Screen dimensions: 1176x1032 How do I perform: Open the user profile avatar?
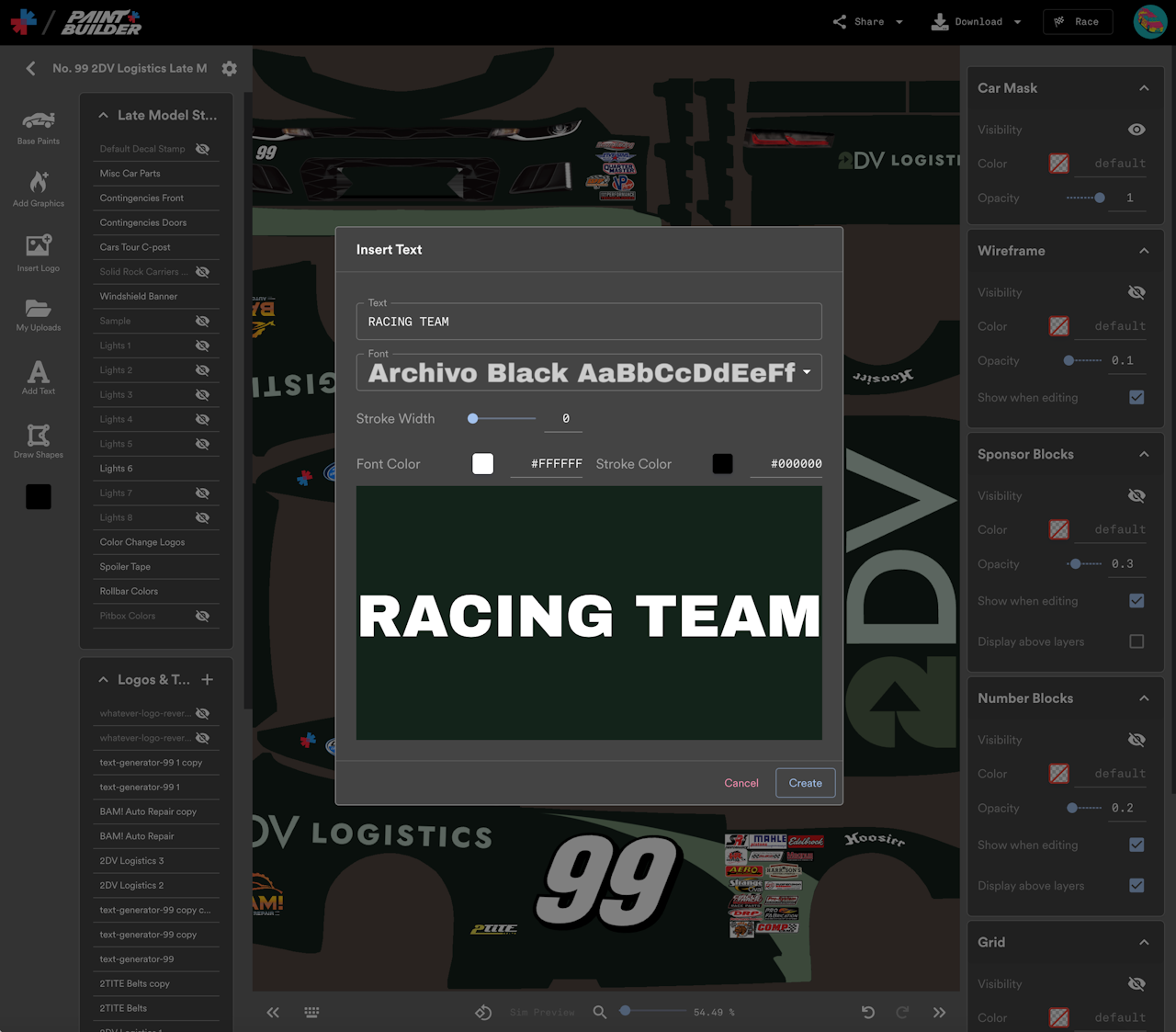(1150, 22)
